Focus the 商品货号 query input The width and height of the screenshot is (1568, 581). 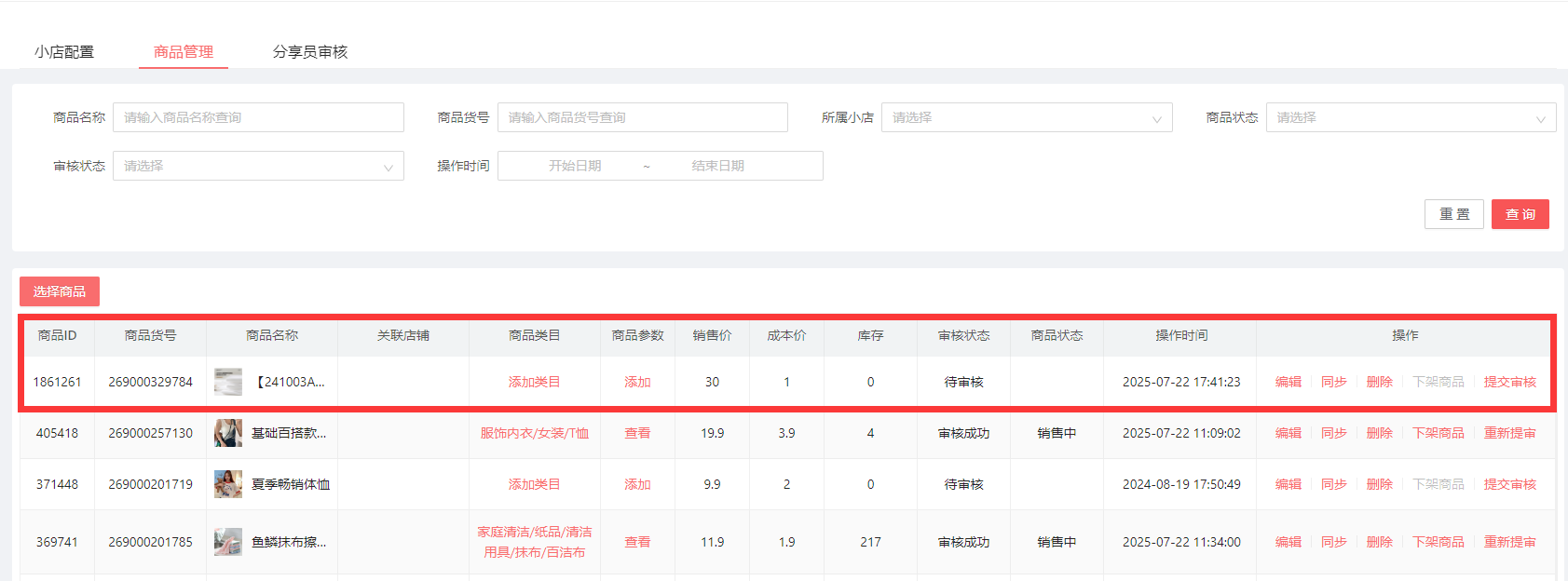click(x=642, y=117)
